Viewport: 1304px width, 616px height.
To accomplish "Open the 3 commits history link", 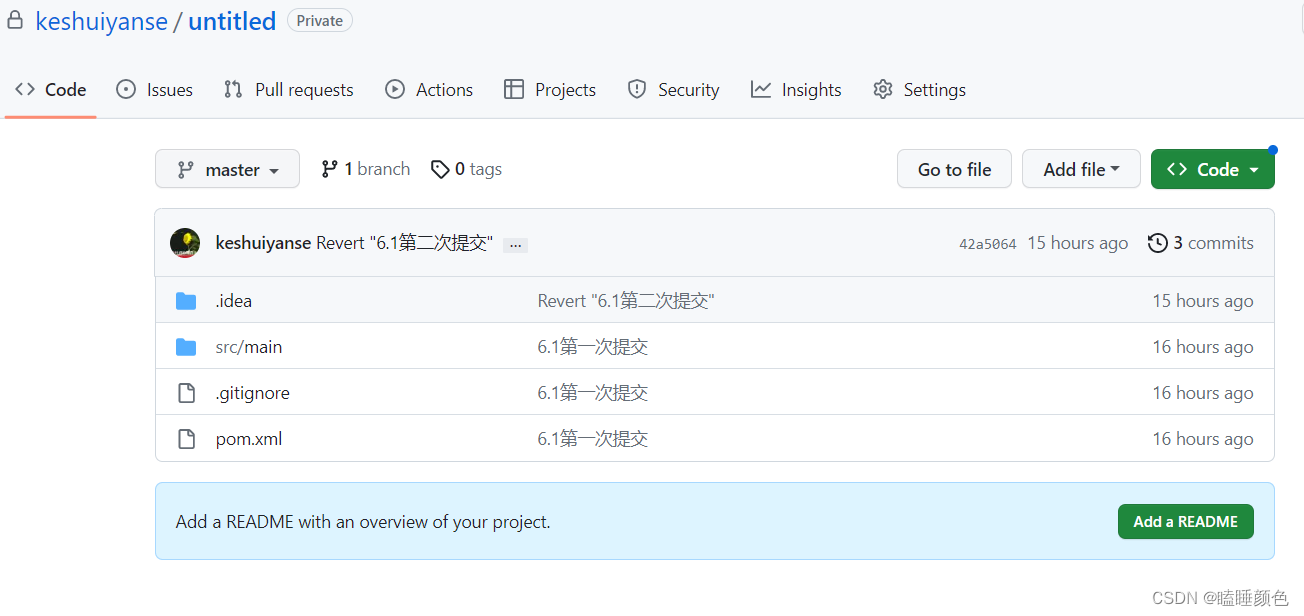I will tap(1201, 243).
